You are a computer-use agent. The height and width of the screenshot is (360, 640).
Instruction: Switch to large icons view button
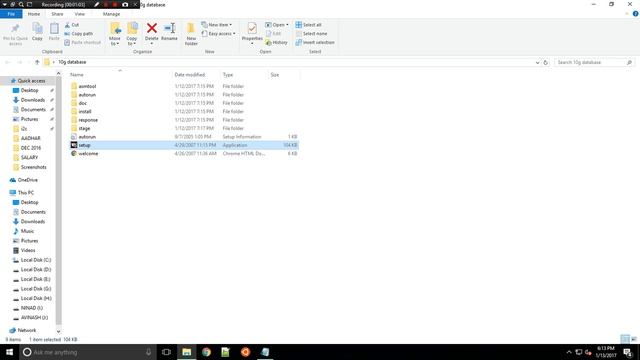[x=634, y=339]
